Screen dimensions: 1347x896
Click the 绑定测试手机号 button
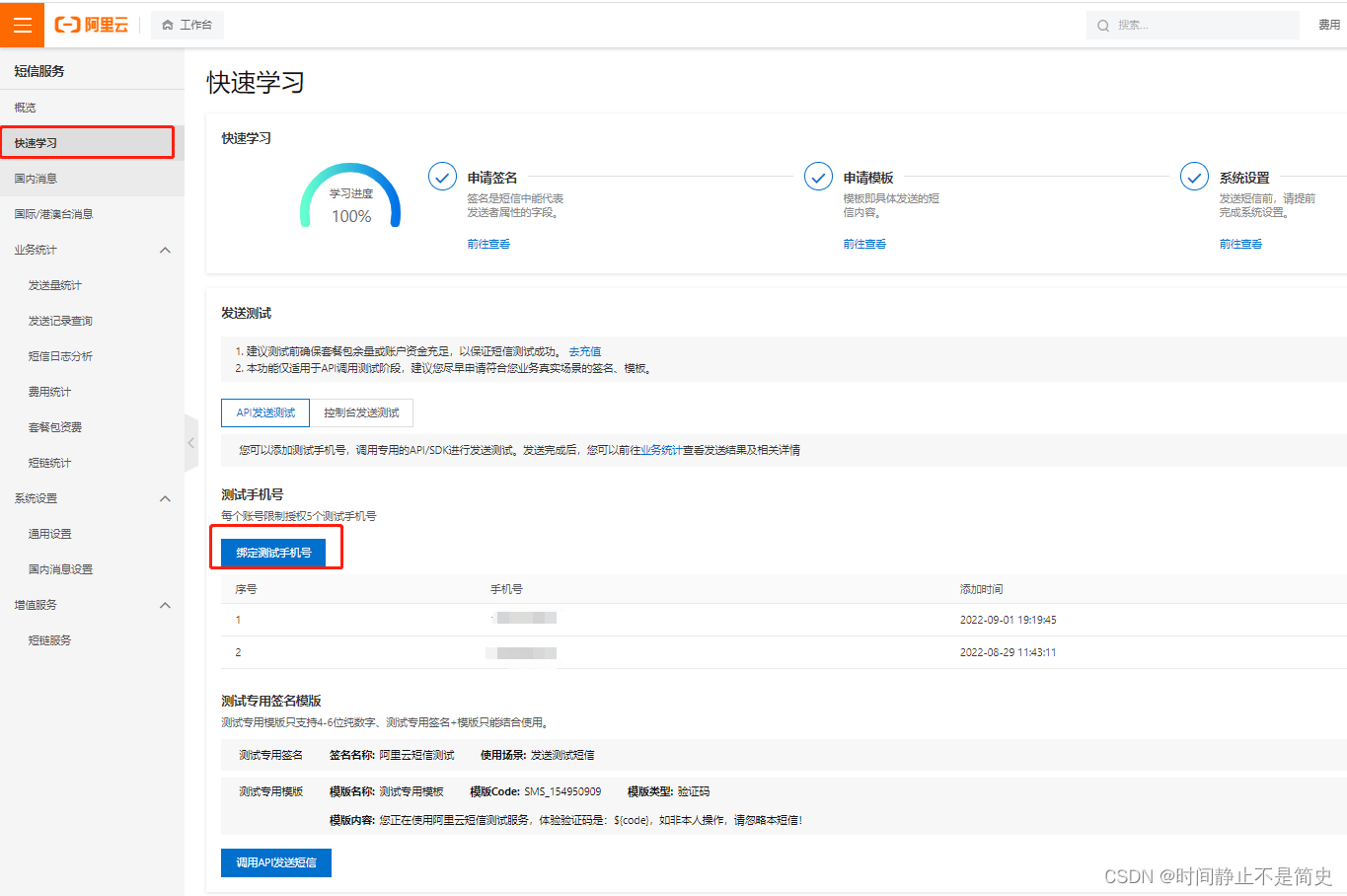pos(273,553)
